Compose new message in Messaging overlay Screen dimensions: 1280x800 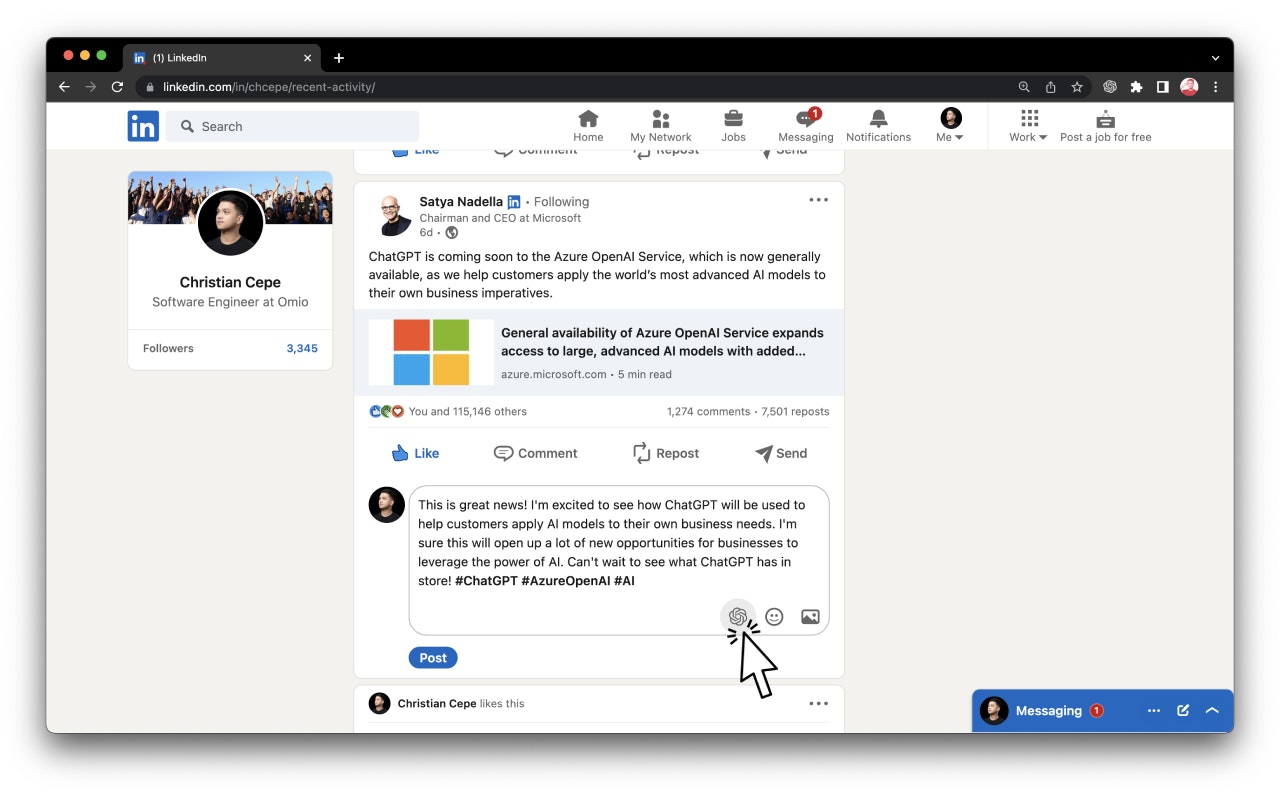[1183, 710]
